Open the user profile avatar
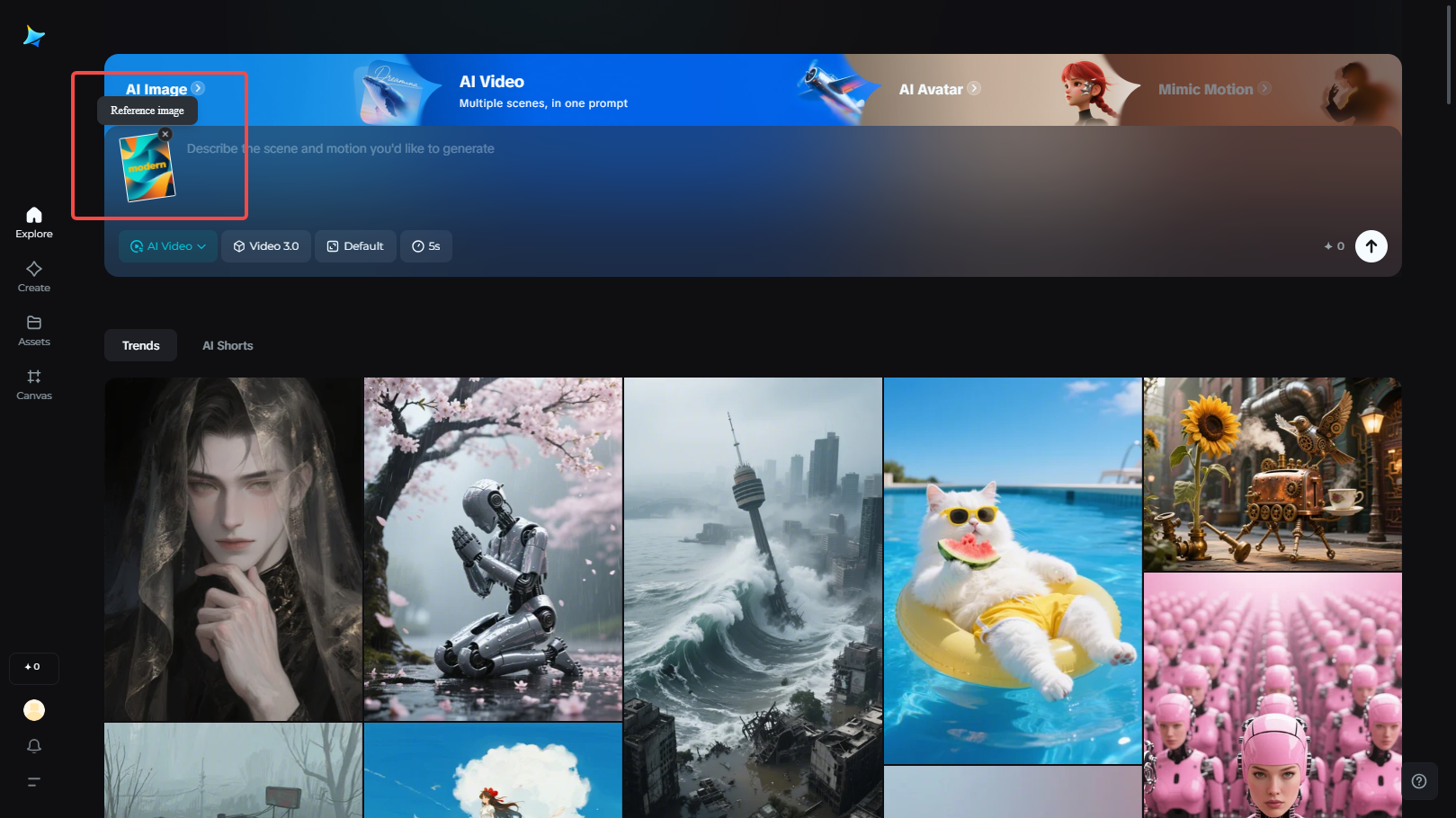 tap(34, 710)
